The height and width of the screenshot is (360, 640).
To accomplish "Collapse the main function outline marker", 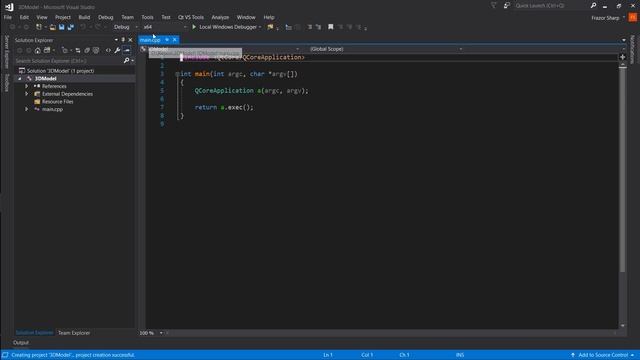I will click(x=177, y=74).
